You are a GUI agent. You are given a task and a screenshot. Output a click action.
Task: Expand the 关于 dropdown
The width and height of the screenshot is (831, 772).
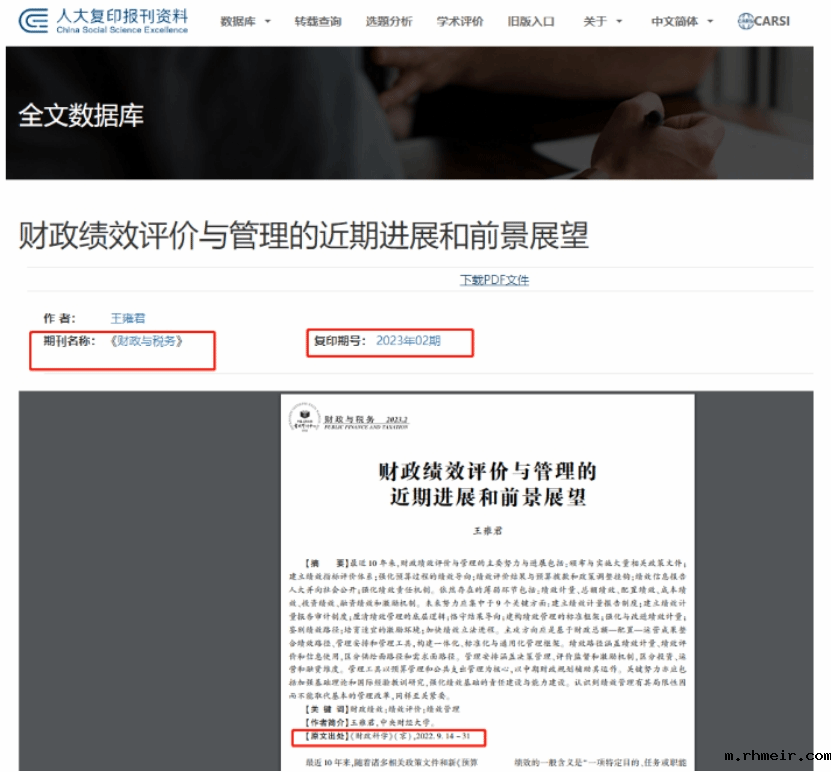(602, 21)
